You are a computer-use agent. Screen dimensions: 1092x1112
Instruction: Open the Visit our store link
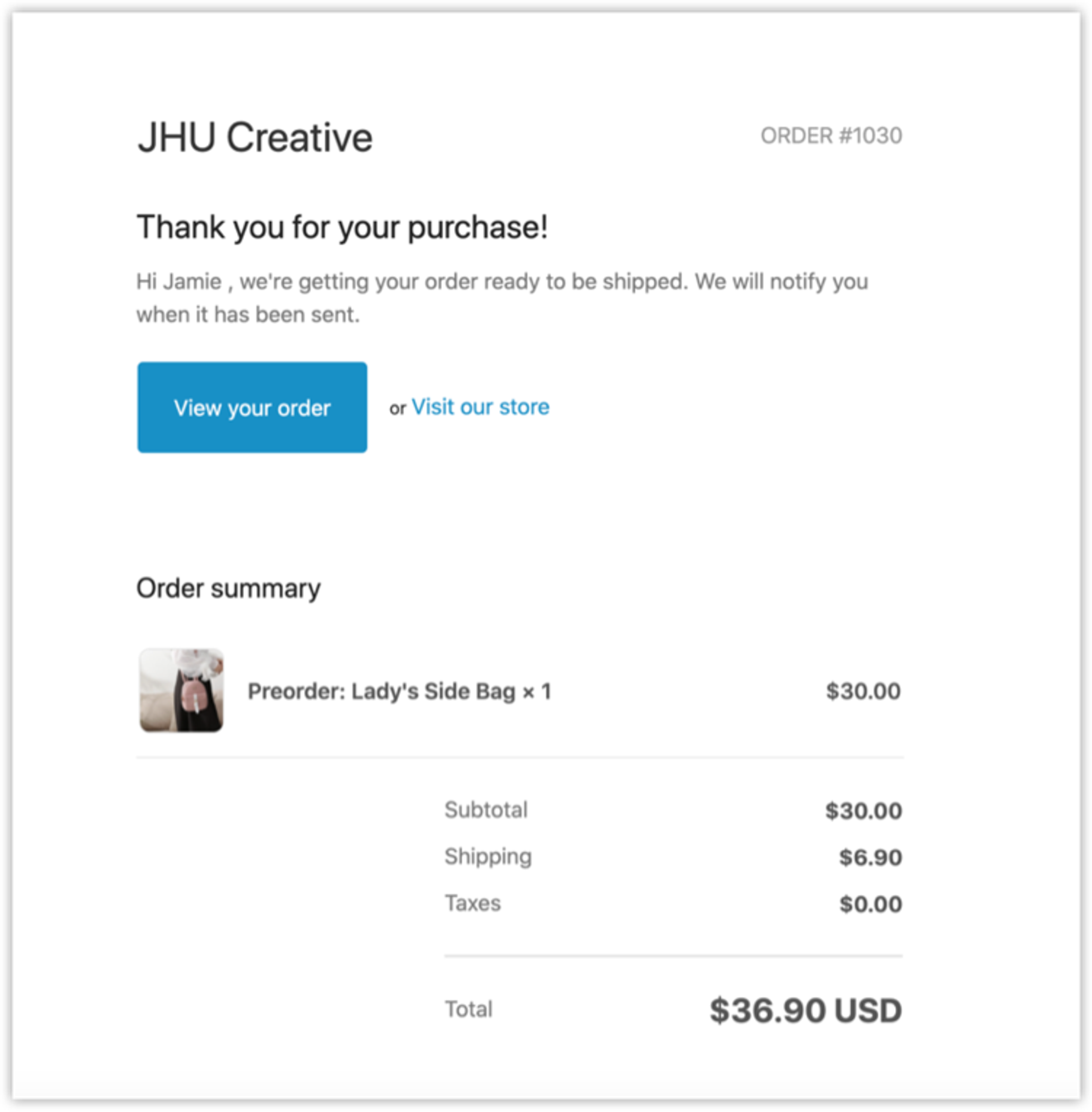[x=480, y=407]
